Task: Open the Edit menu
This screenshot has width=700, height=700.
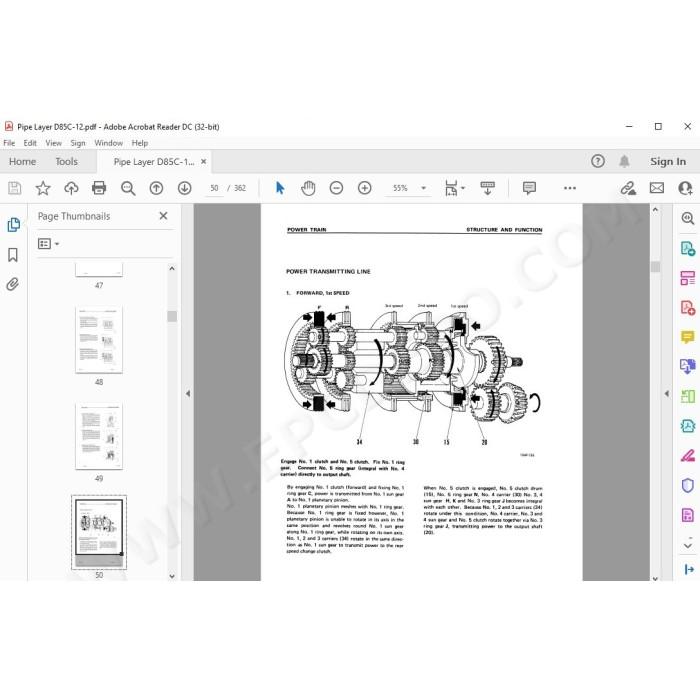Action: (30, 143)
